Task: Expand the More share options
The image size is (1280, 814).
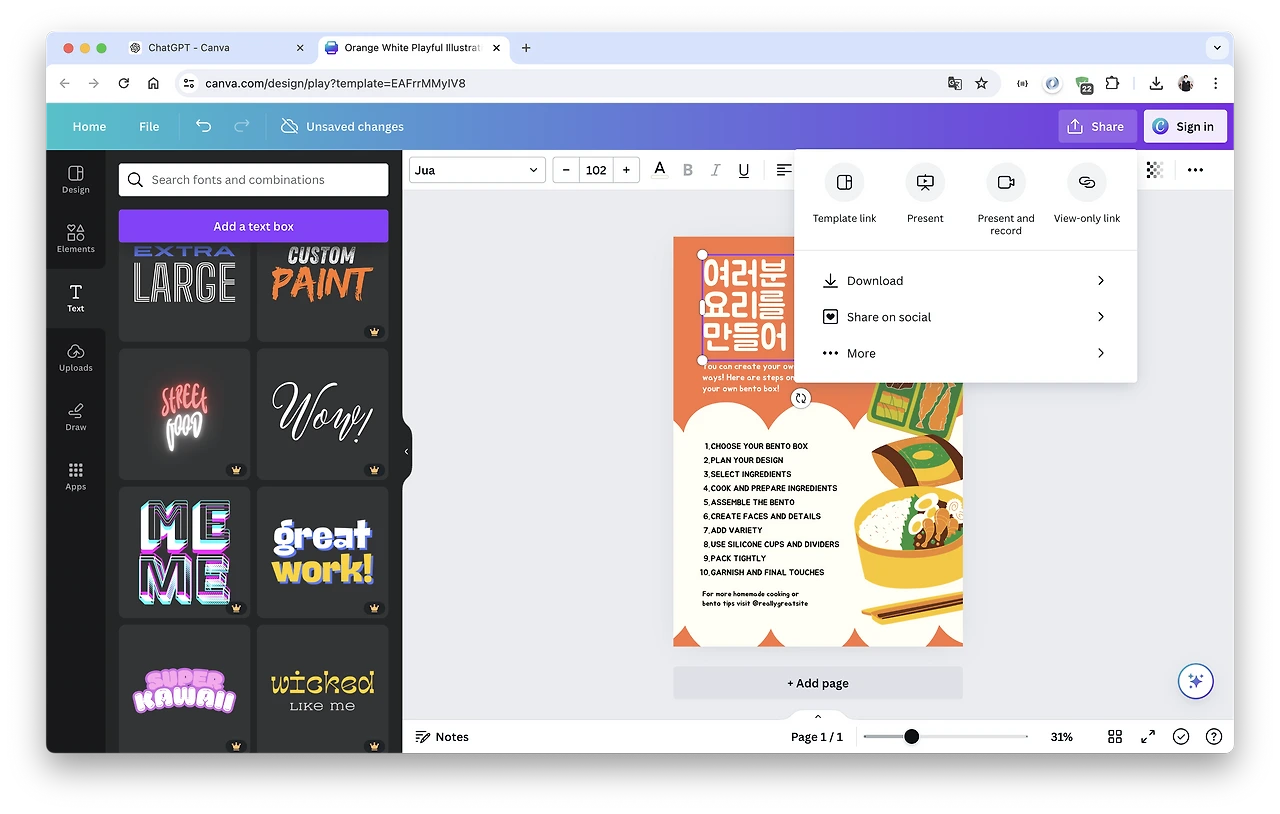Action: (965, 353)
